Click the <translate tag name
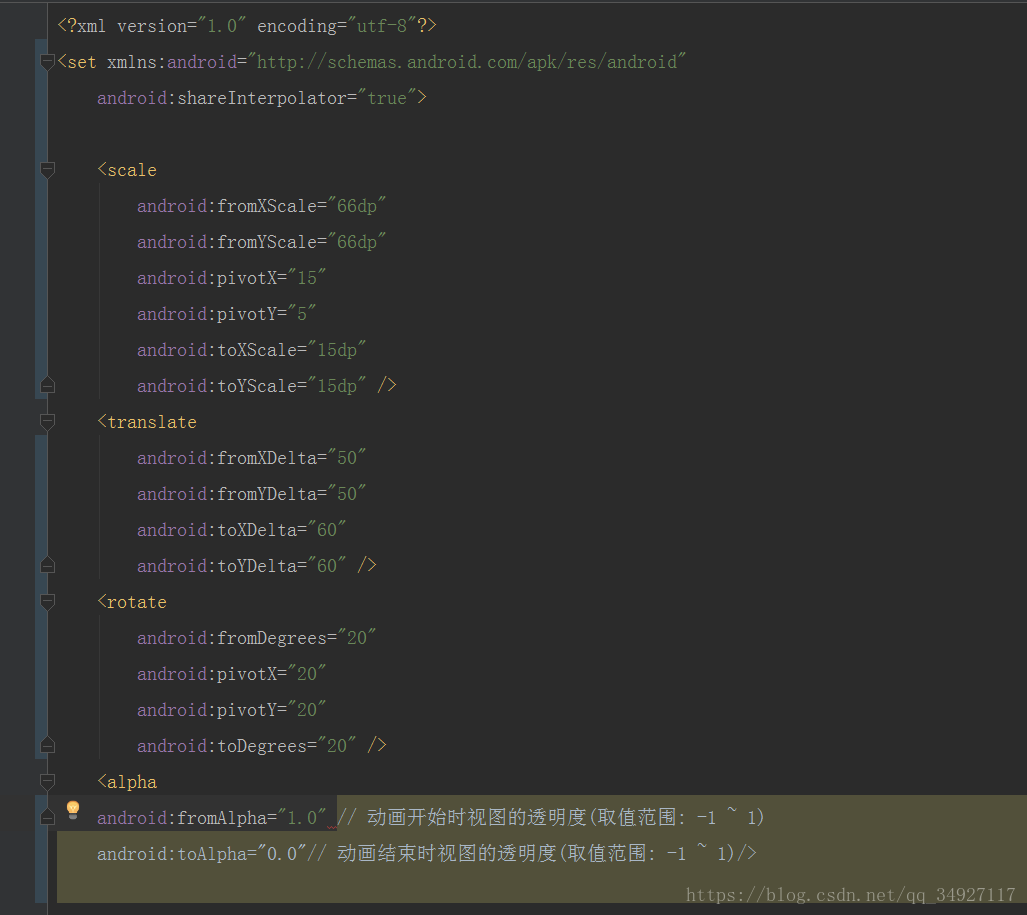The height and width of the screenshot is (915, 1027). [147, 422]
